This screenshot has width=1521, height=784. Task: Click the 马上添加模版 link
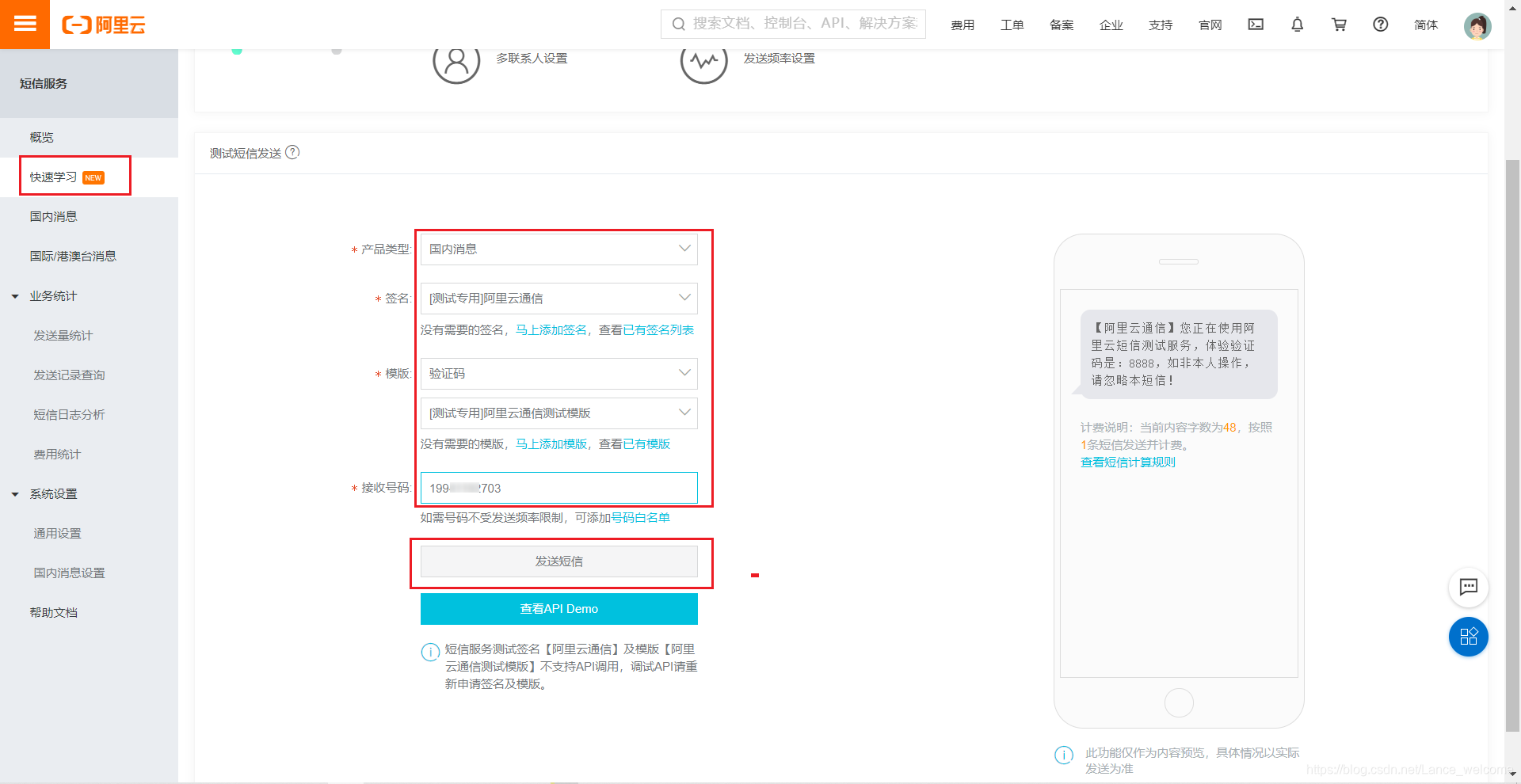pos(551,444)
